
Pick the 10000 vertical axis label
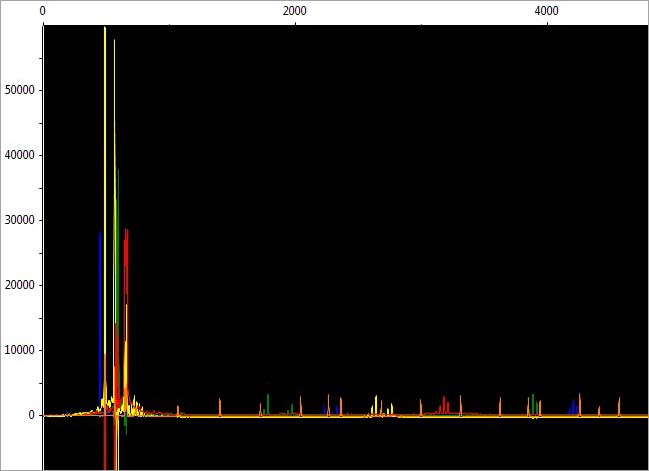pos(20,350)
